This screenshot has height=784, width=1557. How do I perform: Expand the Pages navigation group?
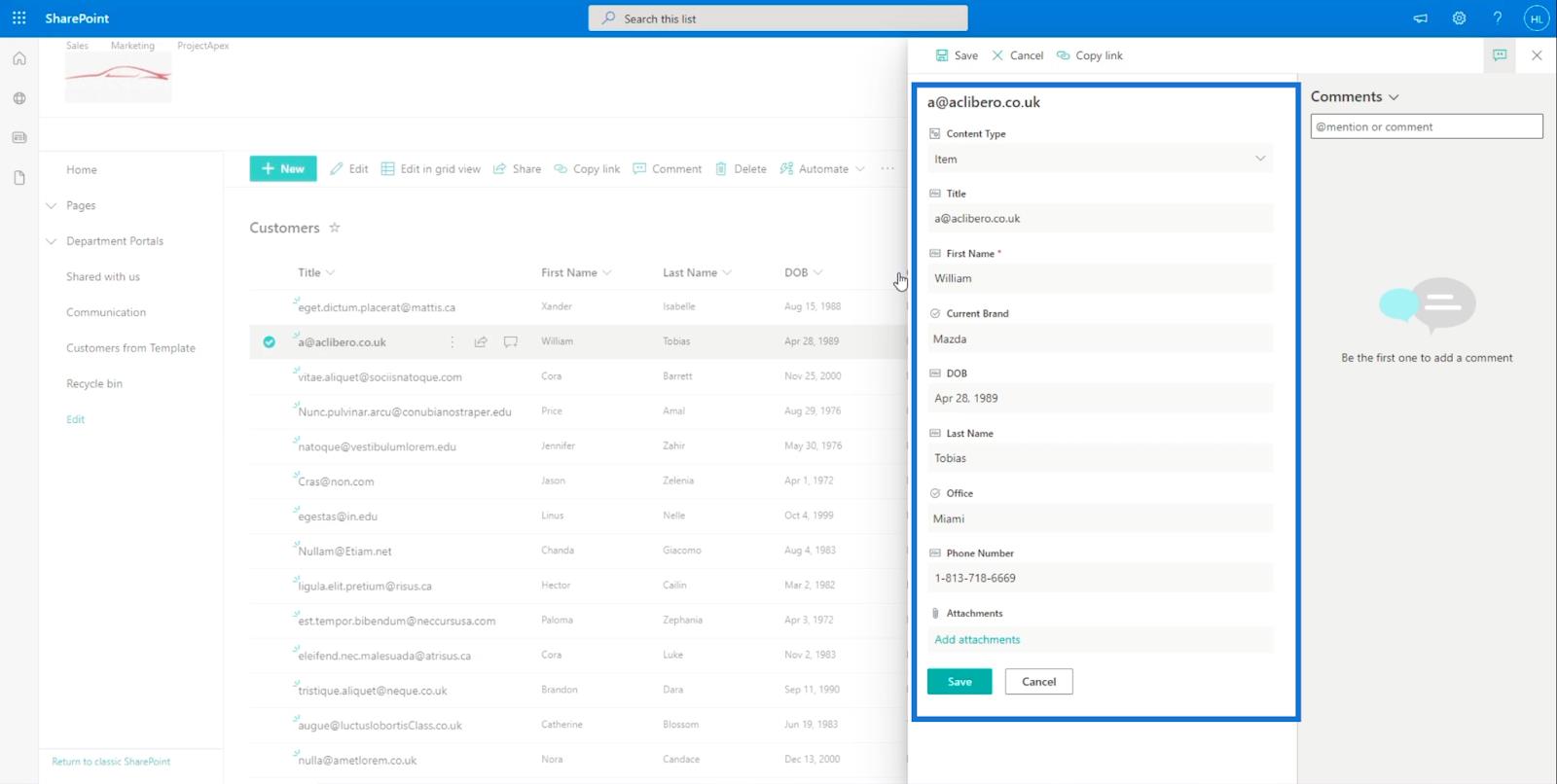pos(52,205)
